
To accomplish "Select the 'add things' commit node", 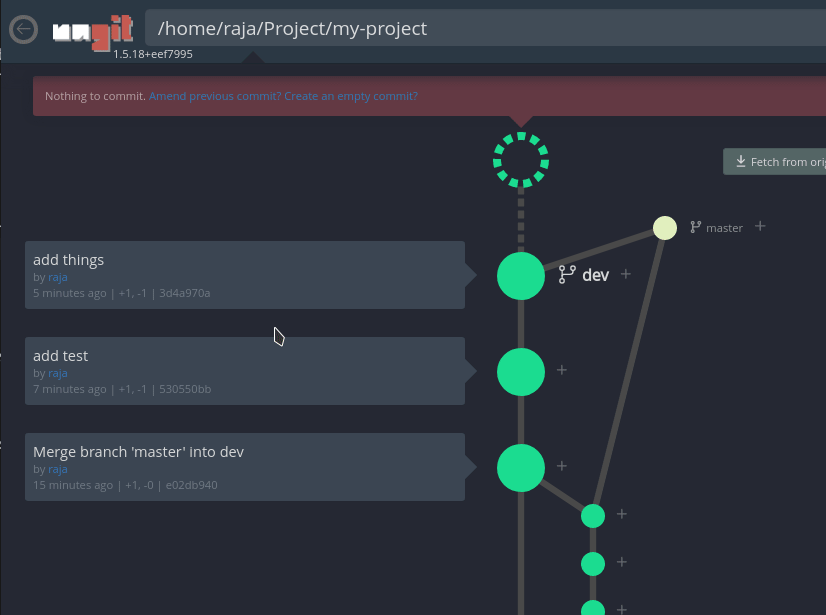I will 521,275.
